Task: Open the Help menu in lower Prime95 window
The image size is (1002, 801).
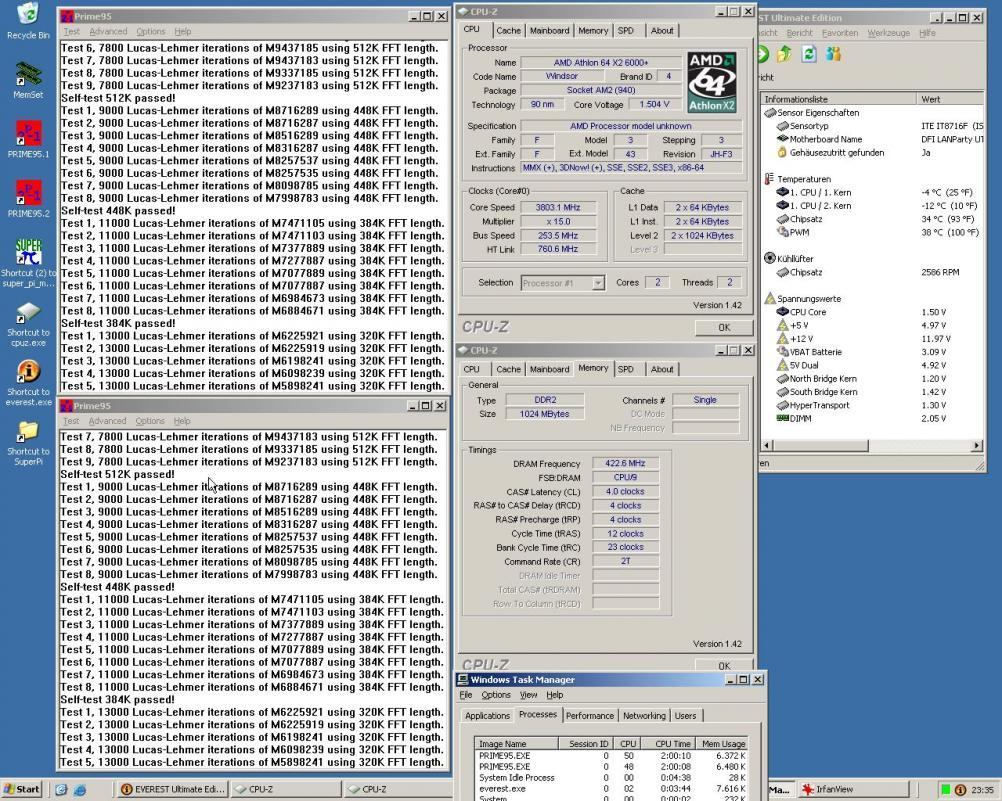Action: [182, 421]
